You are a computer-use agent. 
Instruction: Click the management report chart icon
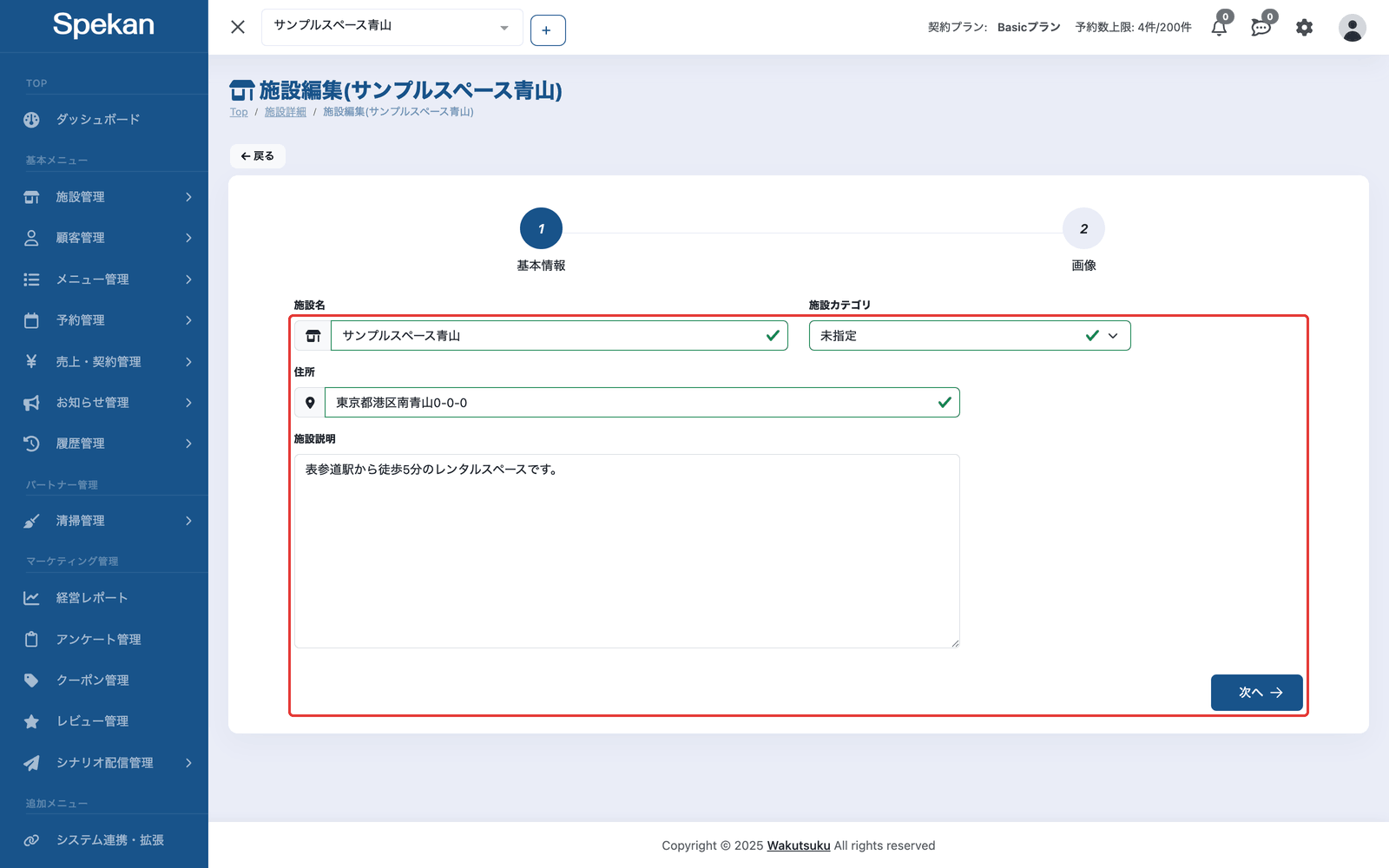point(31,598)
